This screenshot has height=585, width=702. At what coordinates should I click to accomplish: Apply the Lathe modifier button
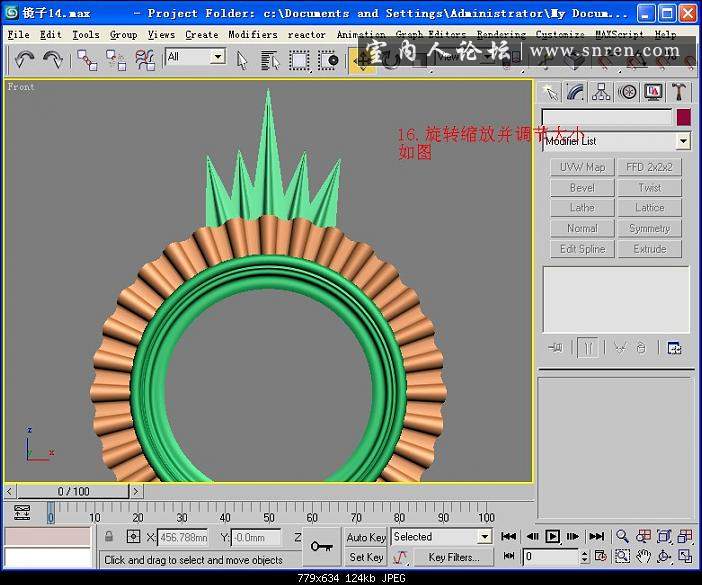(582, 208)
